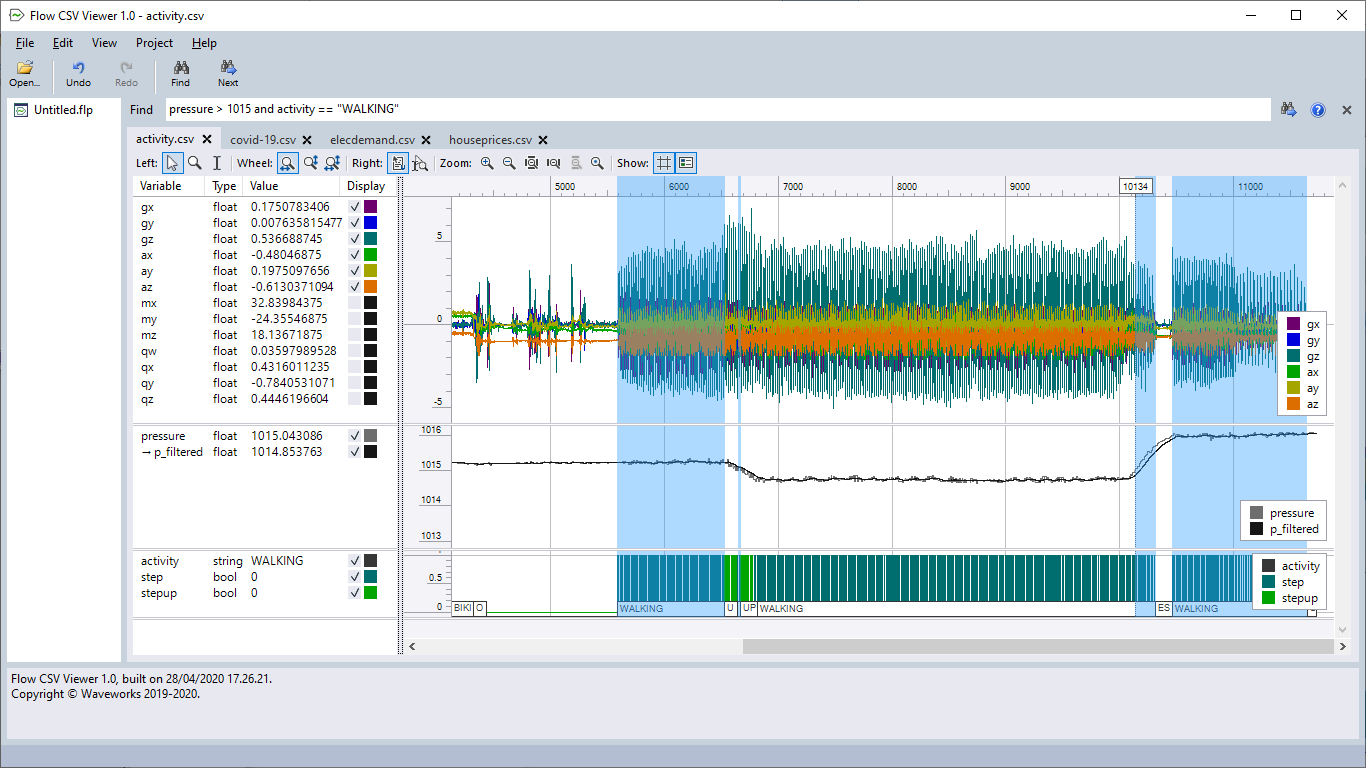Open the Project menu
1366x768 pixels.
pyautogui.click(x=154, y=43)
